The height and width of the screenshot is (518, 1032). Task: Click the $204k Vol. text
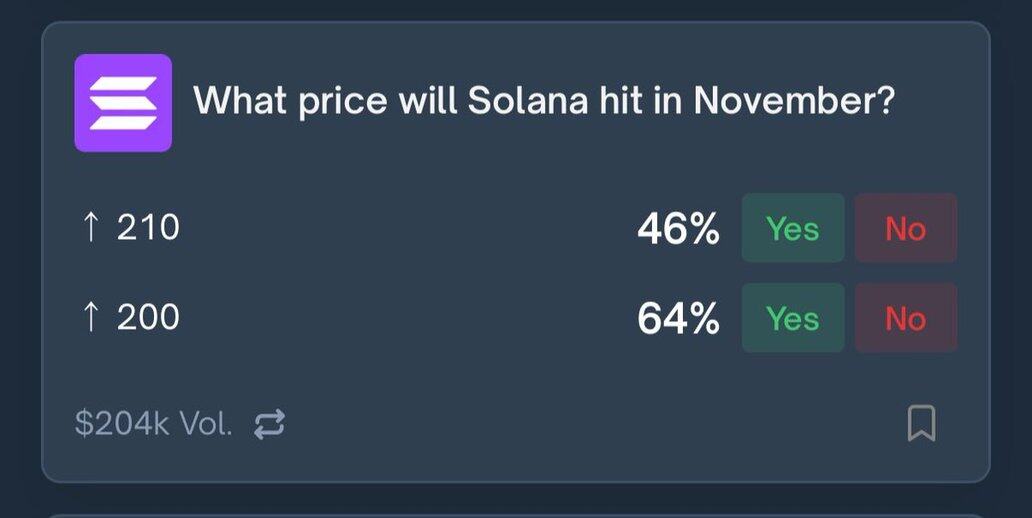coord(153,424)
